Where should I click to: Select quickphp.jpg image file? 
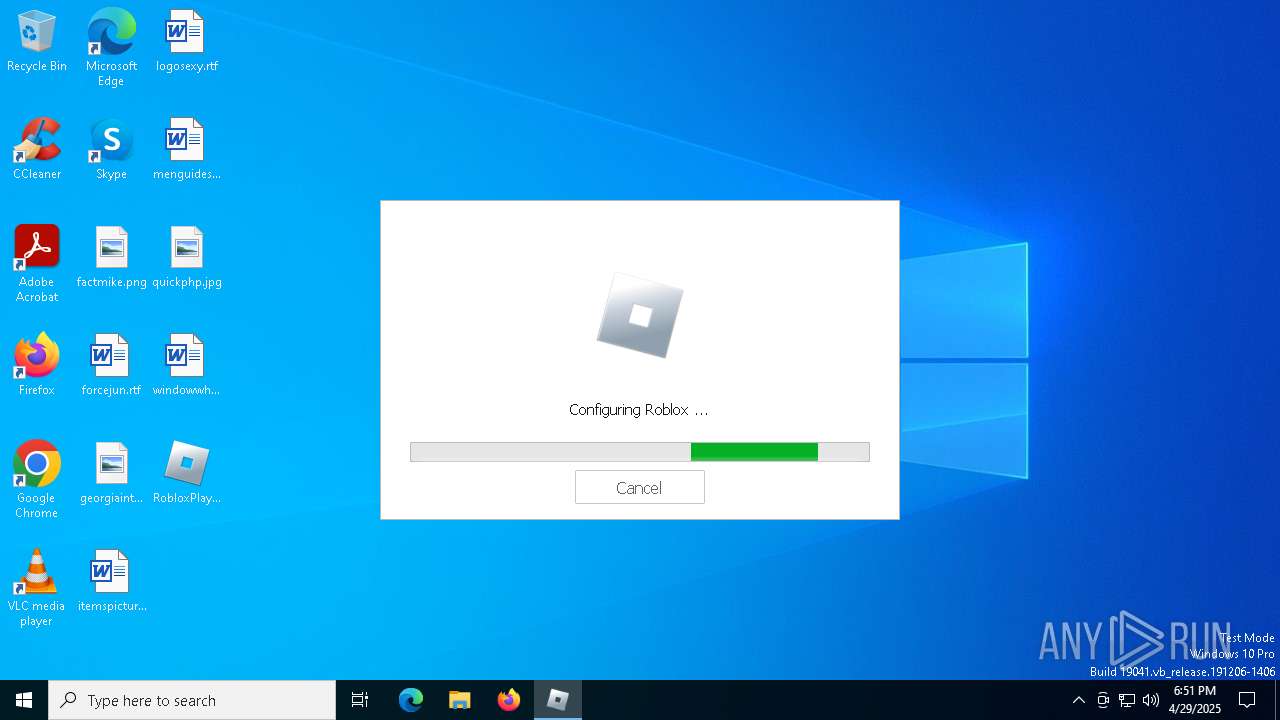pyautogui.click(x=186, y=258)
